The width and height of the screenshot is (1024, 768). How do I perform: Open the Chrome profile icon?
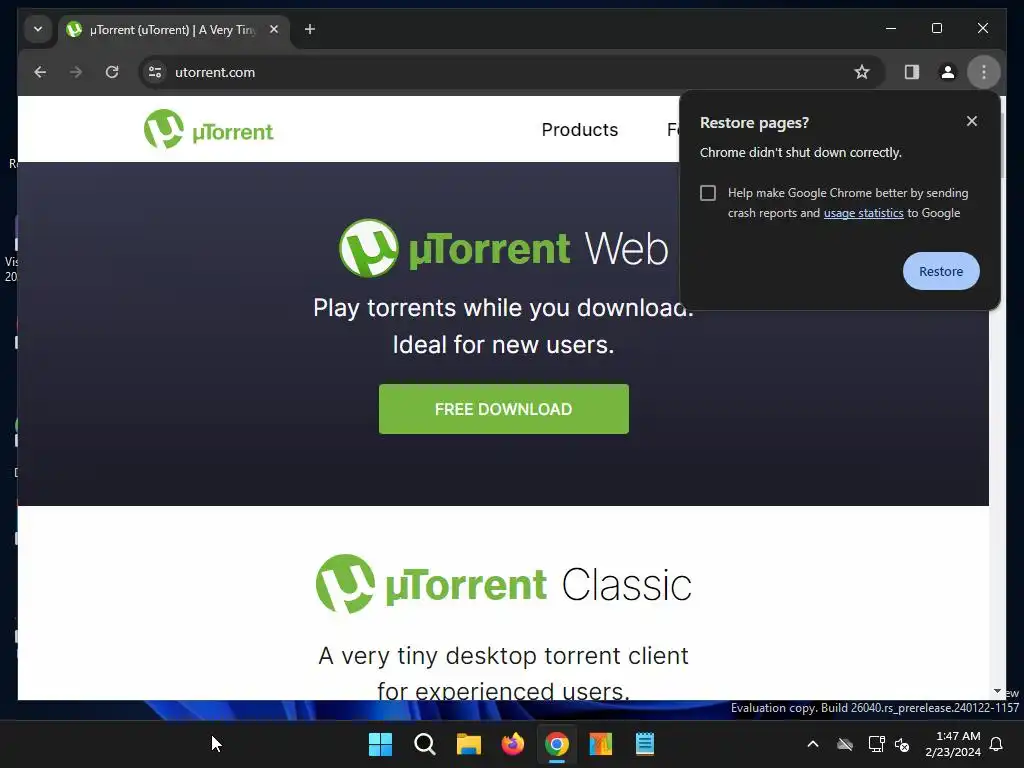(x=948, y=72)
